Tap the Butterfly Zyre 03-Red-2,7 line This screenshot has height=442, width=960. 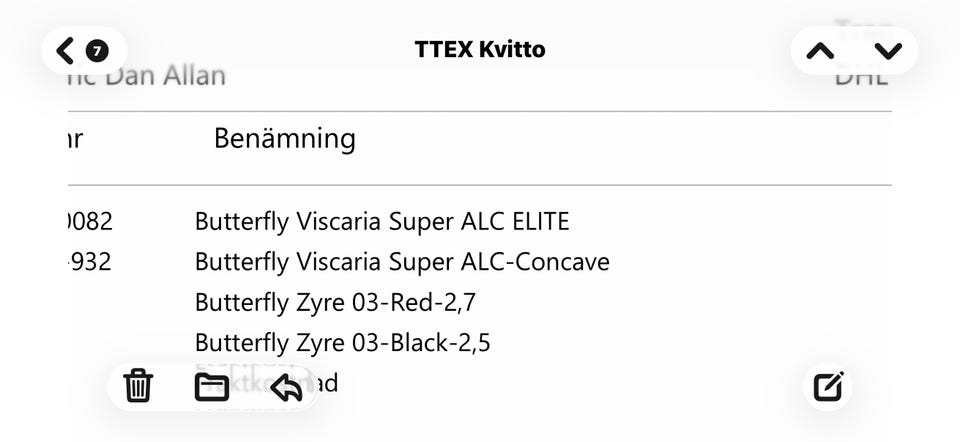(335, 302)
